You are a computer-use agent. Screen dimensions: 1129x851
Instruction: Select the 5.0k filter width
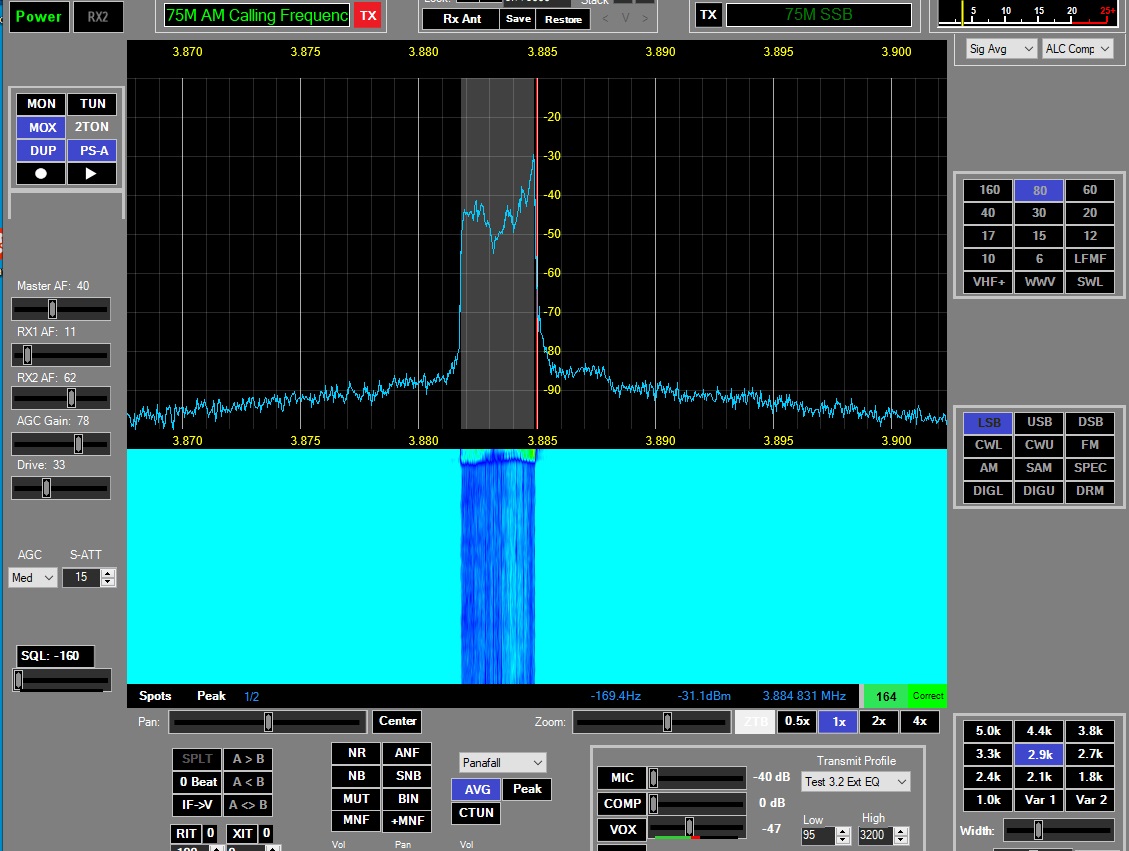[989, 731]
